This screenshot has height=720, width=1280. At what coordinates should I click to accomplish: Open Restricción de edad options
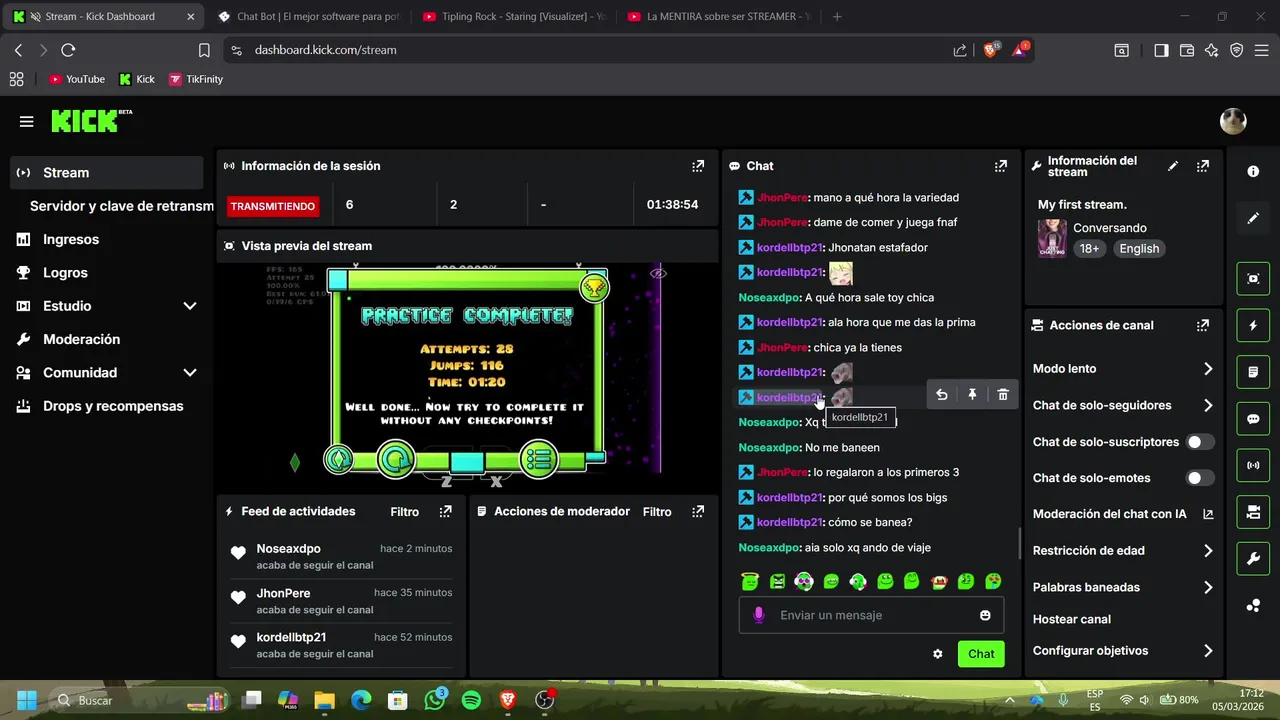pos(1123,551)
